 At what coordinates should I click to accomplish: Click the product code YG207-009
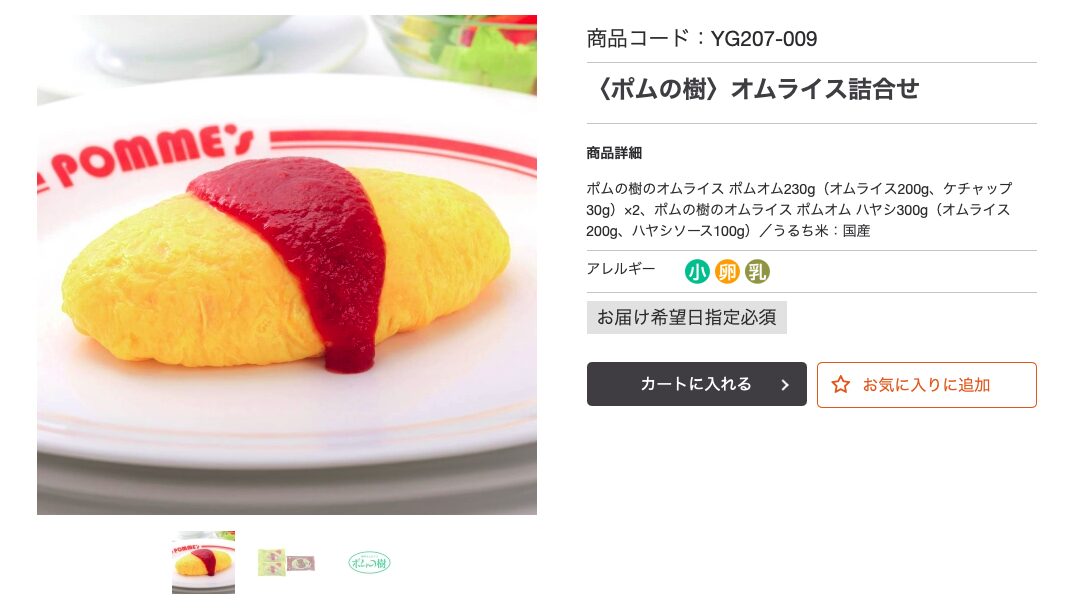[x=764, y=39]
